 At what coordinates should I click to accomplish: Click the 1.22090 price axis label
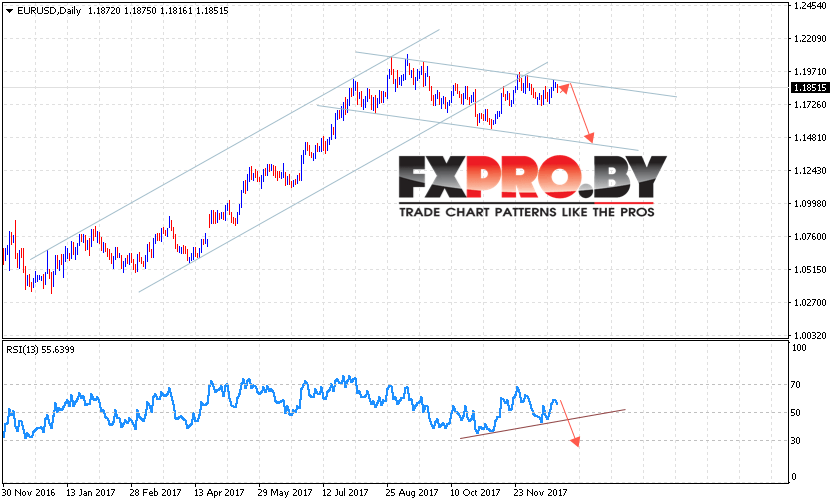click(x=810, y=39)
